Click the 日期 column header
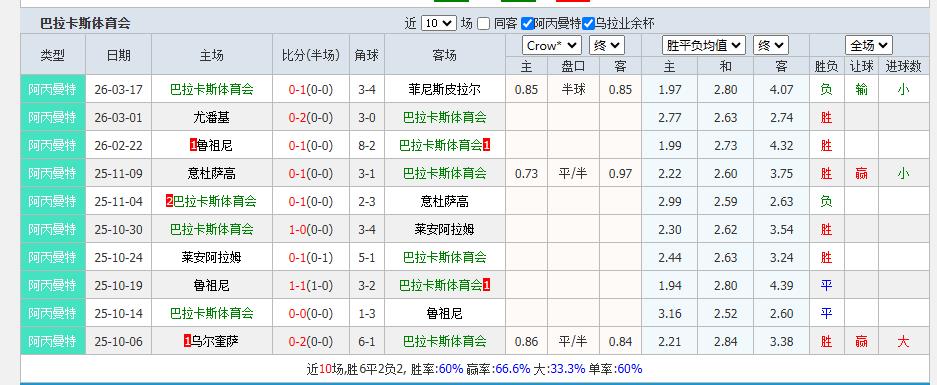 click(118, 55)
